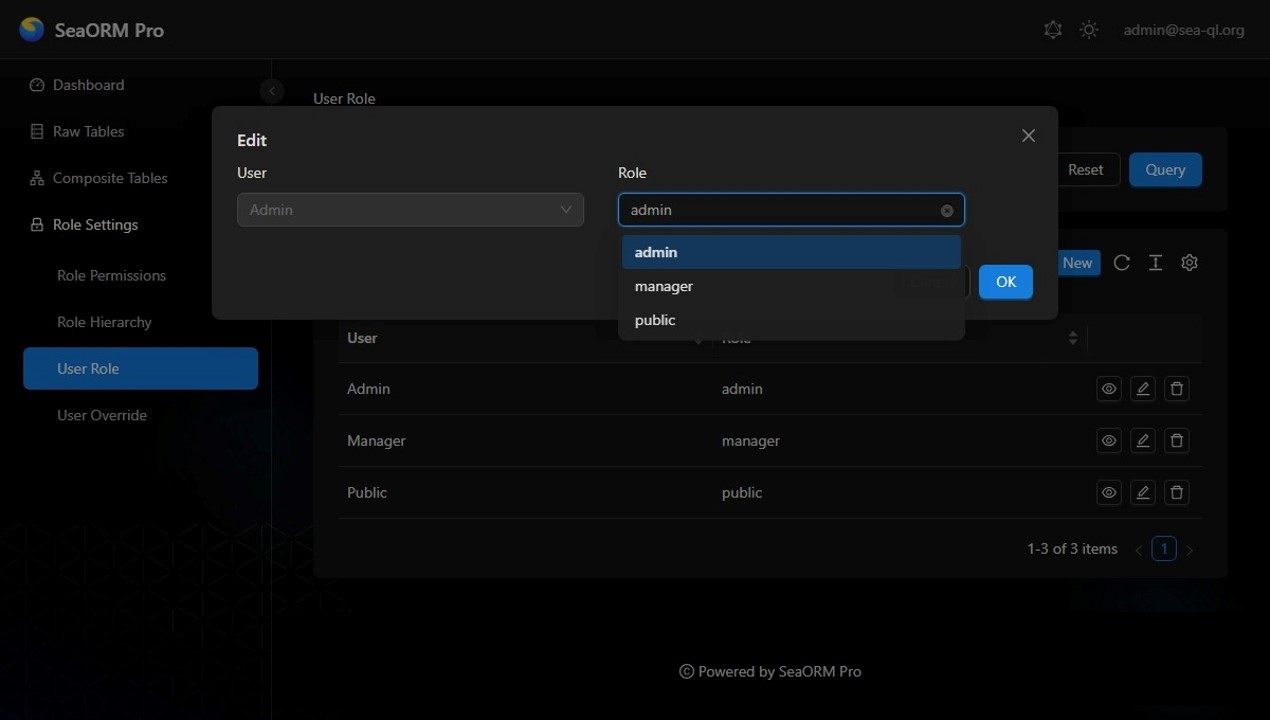
Task: Delete the Public user role row
Action: pyautogui.click(x=1177, y=493)
